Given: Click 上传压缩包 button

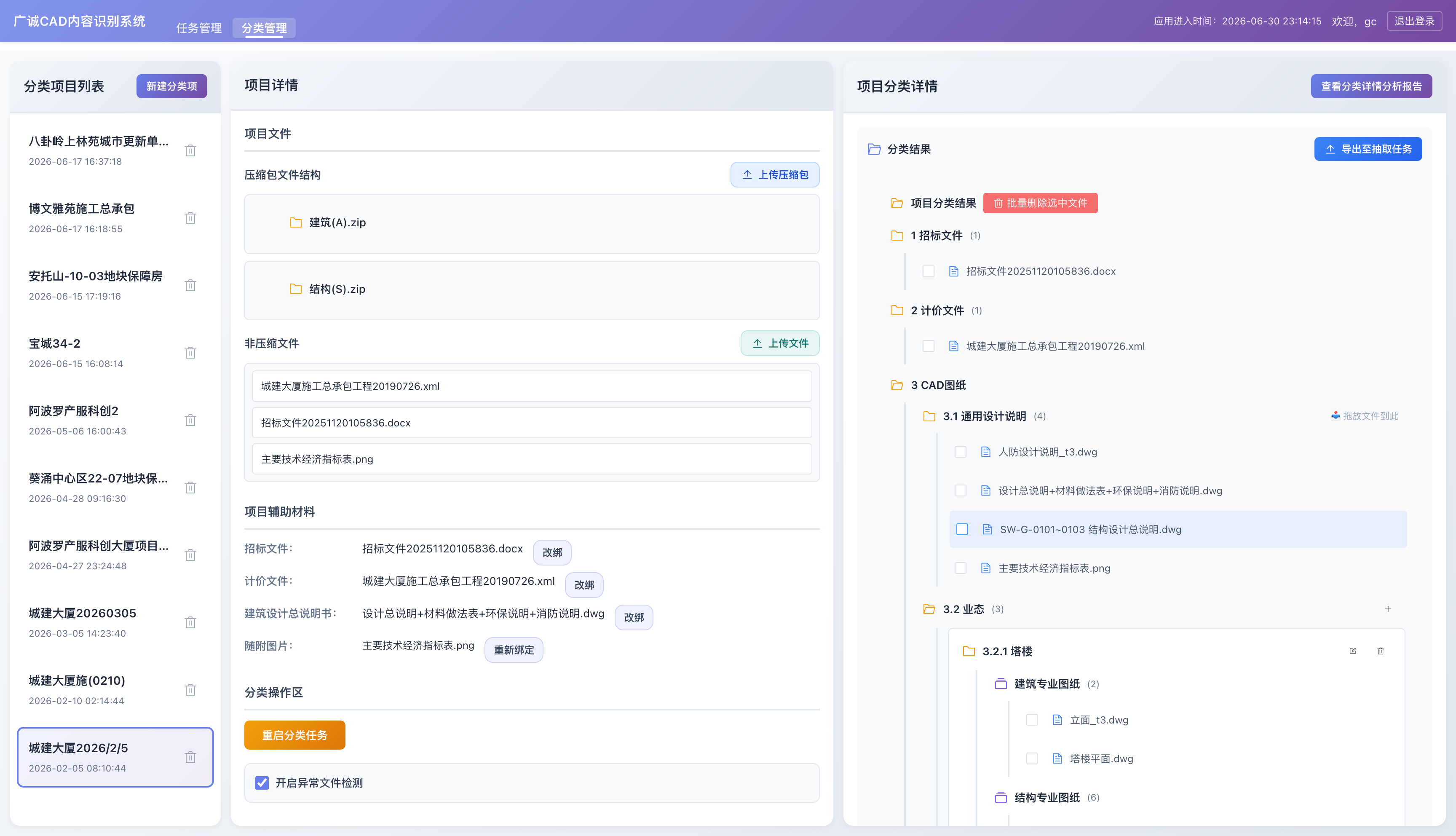Looking at the screenshot, I should [x=775, y=174].
